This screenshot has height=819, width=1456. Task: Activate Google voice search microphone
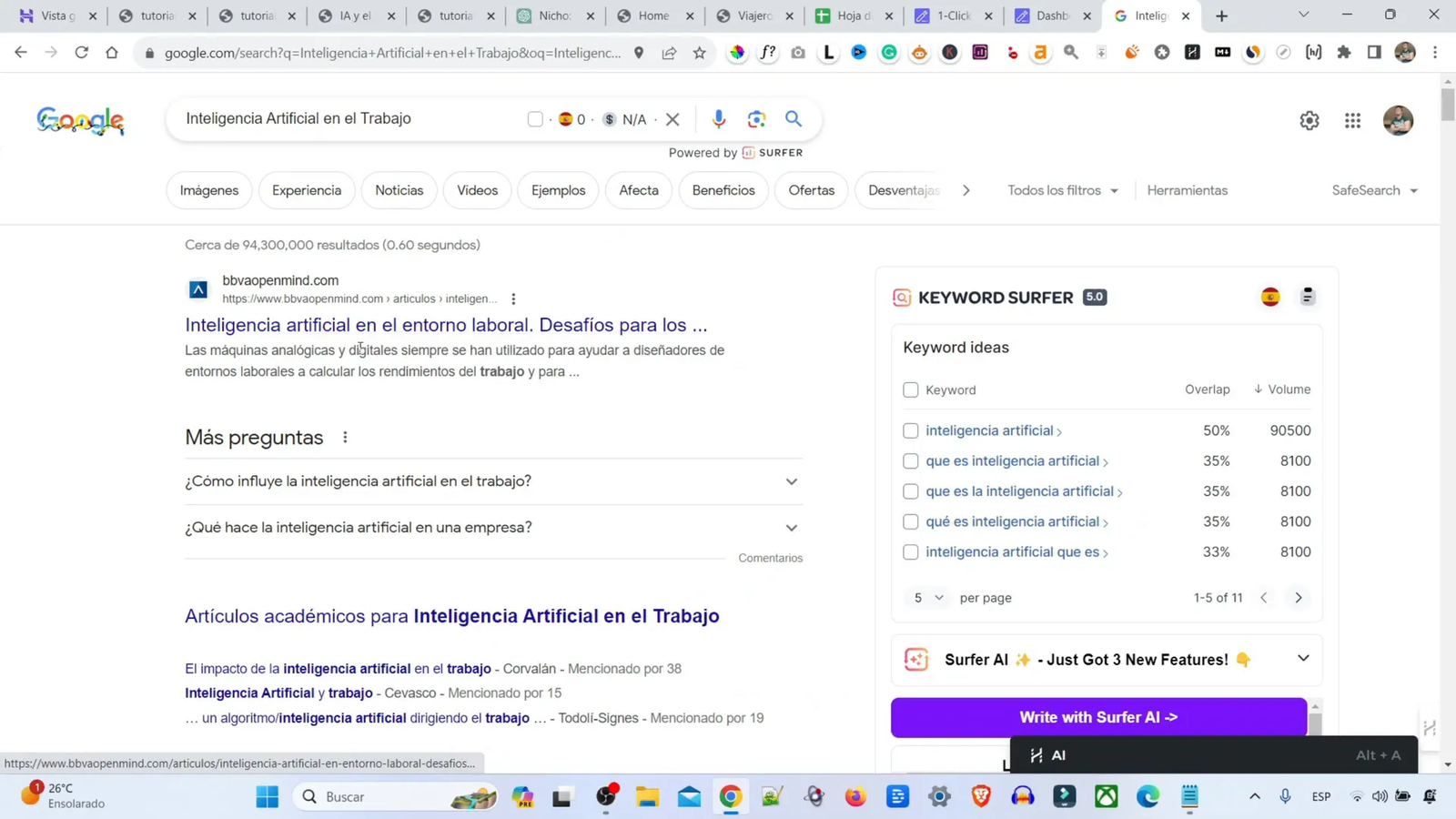tap(719, 118)
